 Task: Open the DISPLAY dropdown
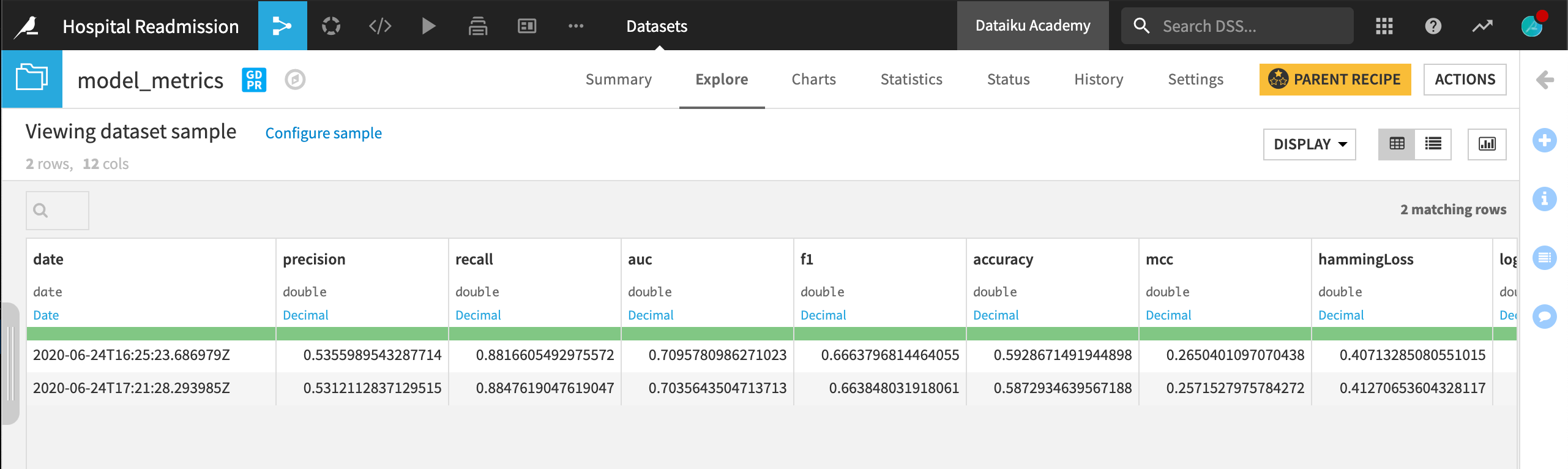(x=1310, y=144)
